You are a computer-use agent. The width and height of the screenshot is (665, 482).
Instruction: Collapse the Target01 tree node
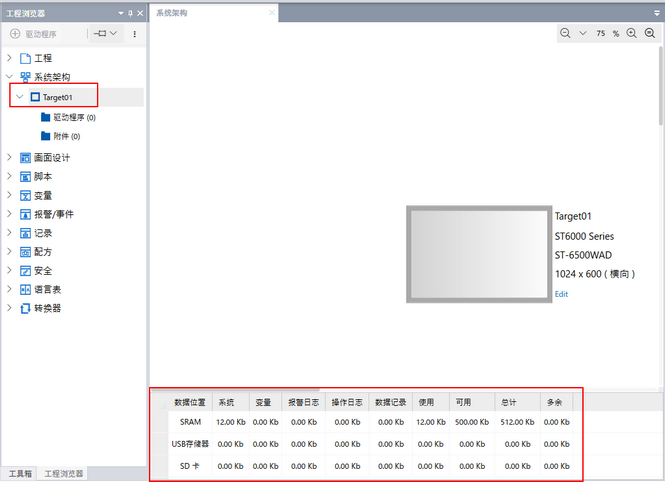(19, 97)
